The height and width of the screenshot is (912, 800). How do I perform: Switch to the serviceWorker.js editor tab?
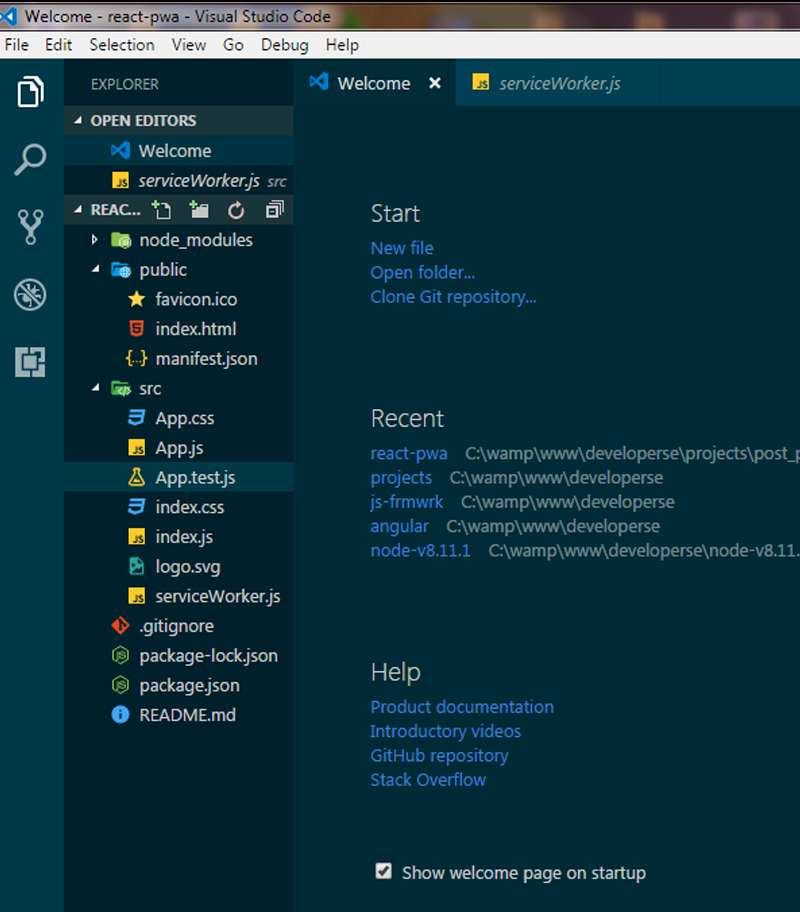pos(557,83)
